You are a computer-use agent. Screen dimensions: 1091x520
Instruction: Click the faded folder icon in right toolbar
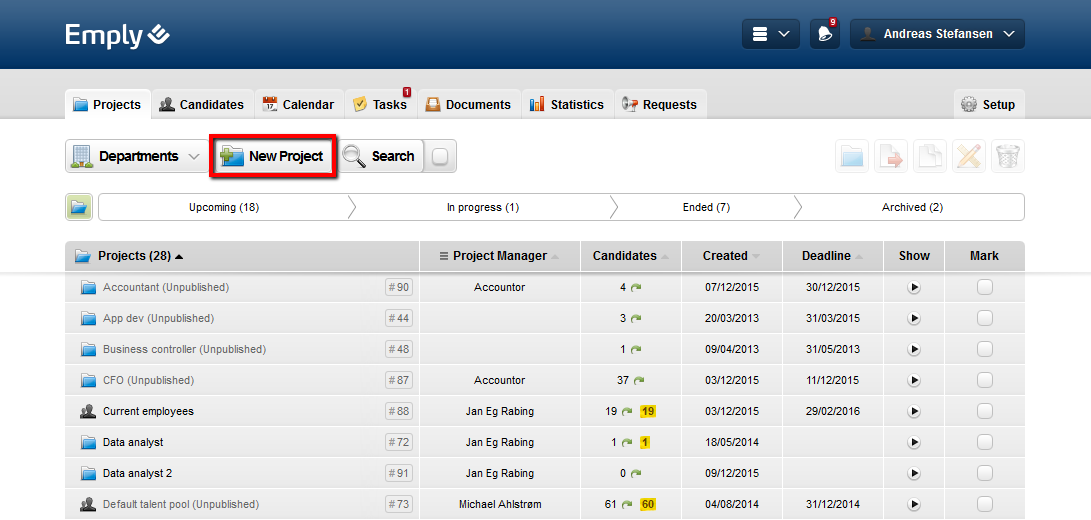point(851,156)
